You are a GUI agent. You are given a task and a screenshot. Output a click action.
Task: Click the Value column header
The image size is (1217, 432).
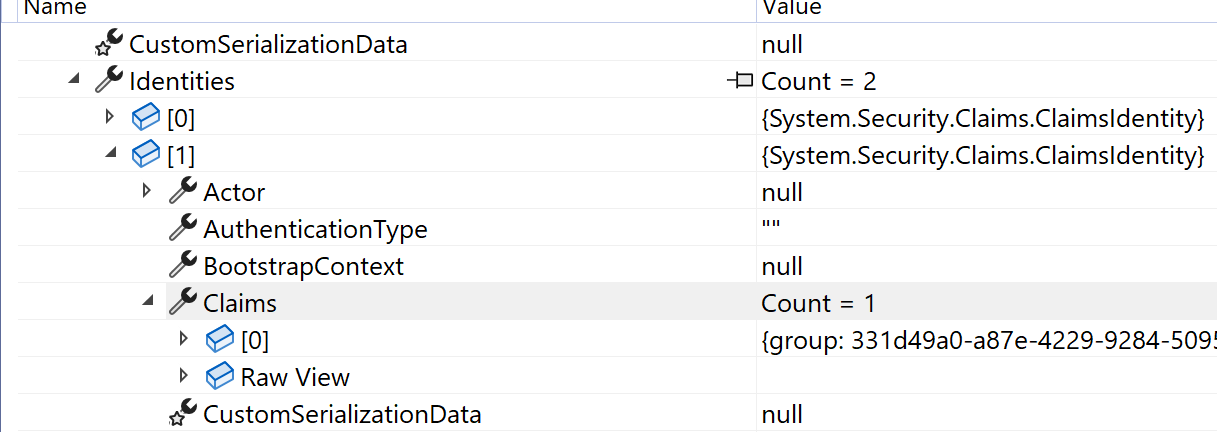pos(793,8)
